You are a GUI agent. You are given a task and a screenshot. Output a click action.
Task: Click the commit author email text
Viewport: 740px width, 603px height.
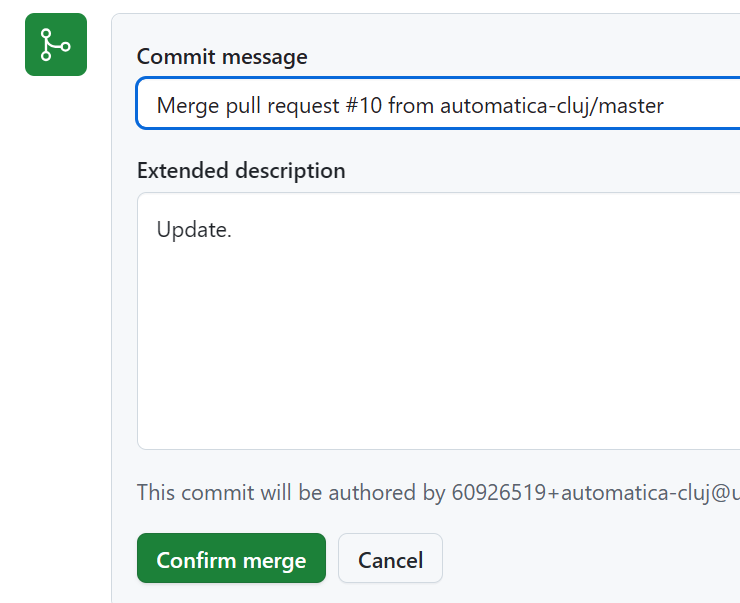coord(596,493)
